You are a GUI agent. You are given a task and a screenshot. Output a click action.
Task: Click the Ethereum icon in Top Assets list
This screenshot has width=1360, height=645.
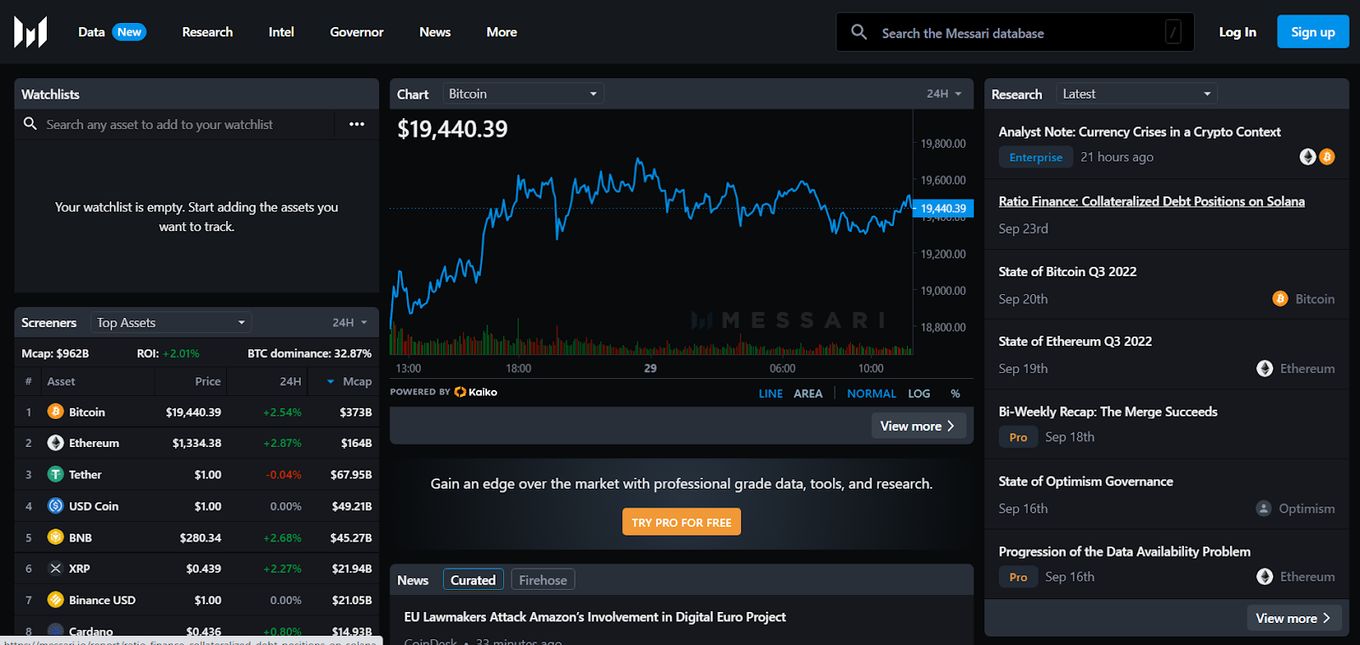click(x=56, y=443)
